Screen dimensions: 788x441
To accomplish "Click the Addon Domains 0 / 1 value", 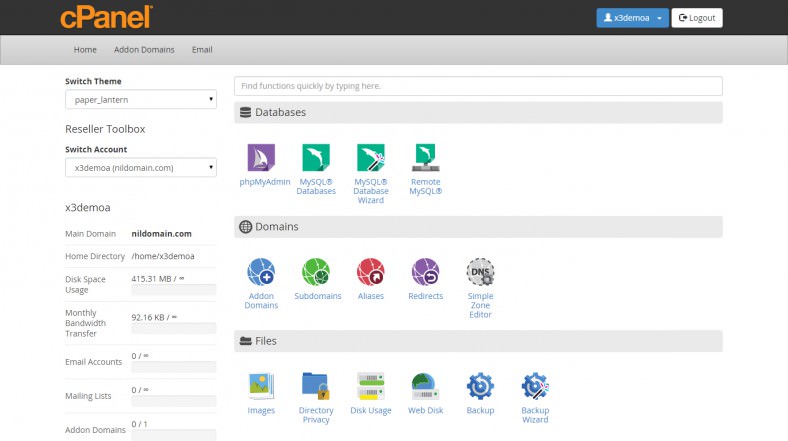I will 139,424.
